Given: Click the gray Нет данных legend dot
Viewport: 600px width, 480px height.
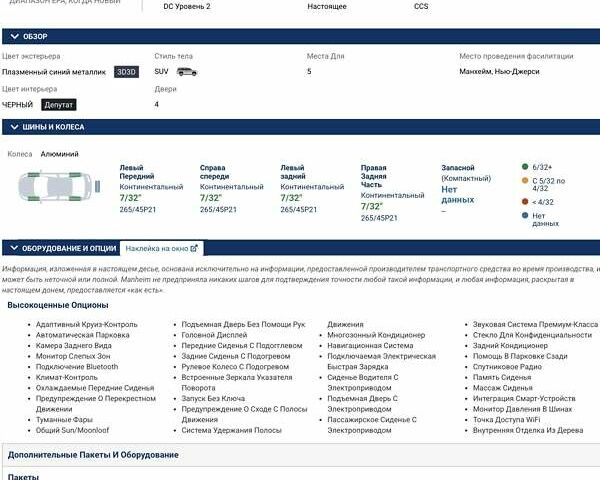Looking at the screenshot, I should 525,215.
